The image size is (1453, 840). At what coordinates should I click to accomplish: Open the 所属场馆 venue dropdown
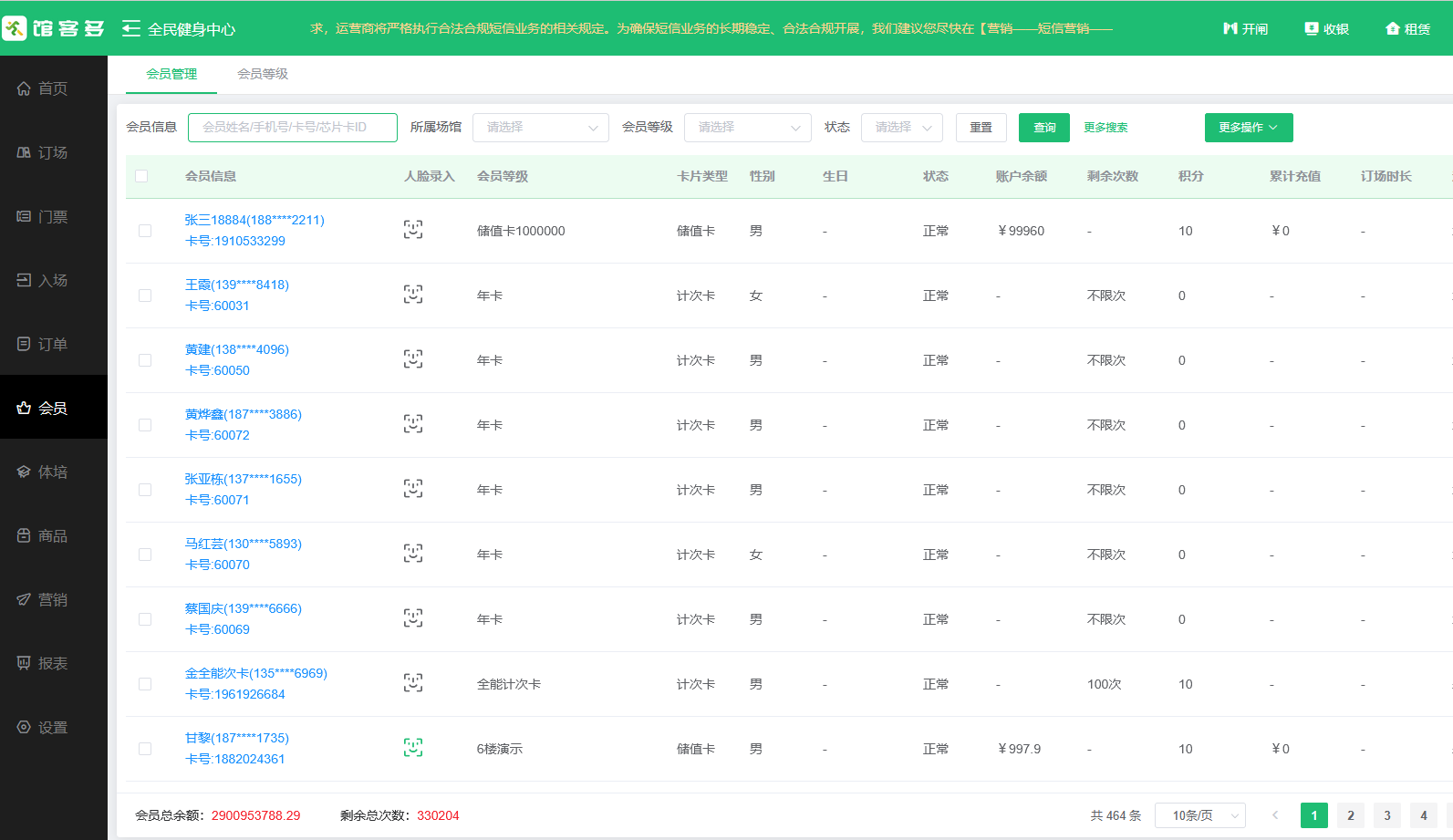541,128
